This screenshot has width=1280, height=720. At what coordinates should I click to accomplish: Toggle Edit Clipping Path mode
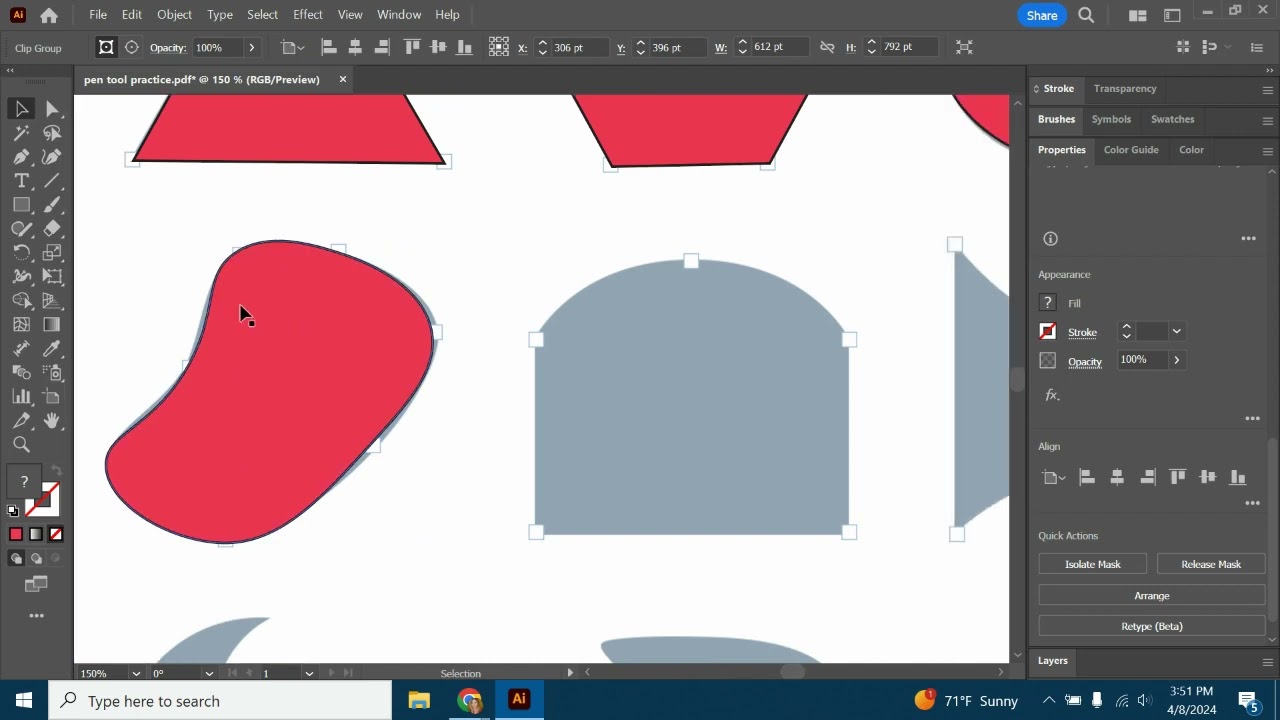106,47
